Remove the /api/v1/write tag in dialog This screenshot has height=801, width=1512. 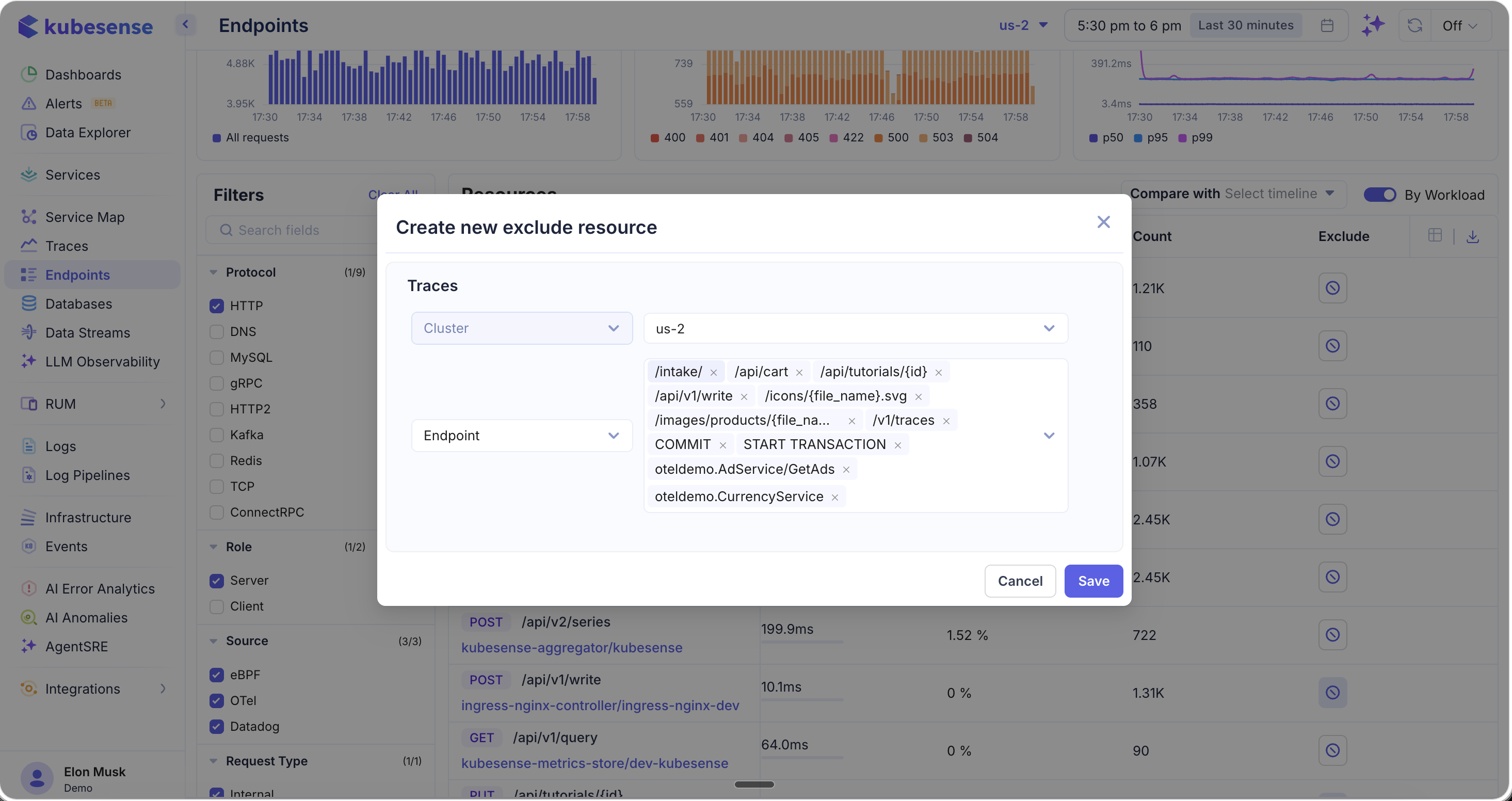(x=744, y=397)
